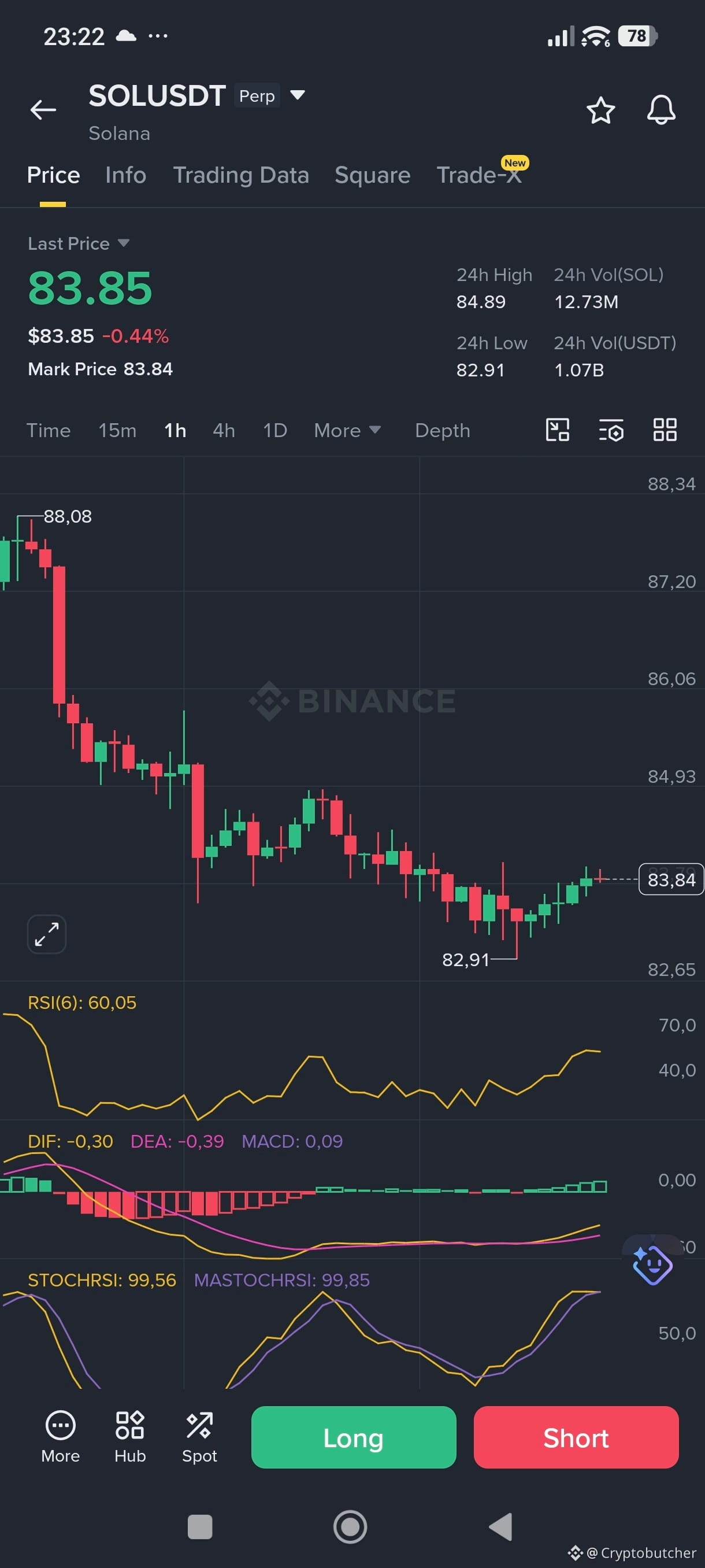Tap the battery indicator in status bar
The width and height of the screenshot is (705, 1568).
tap(637, 36)
